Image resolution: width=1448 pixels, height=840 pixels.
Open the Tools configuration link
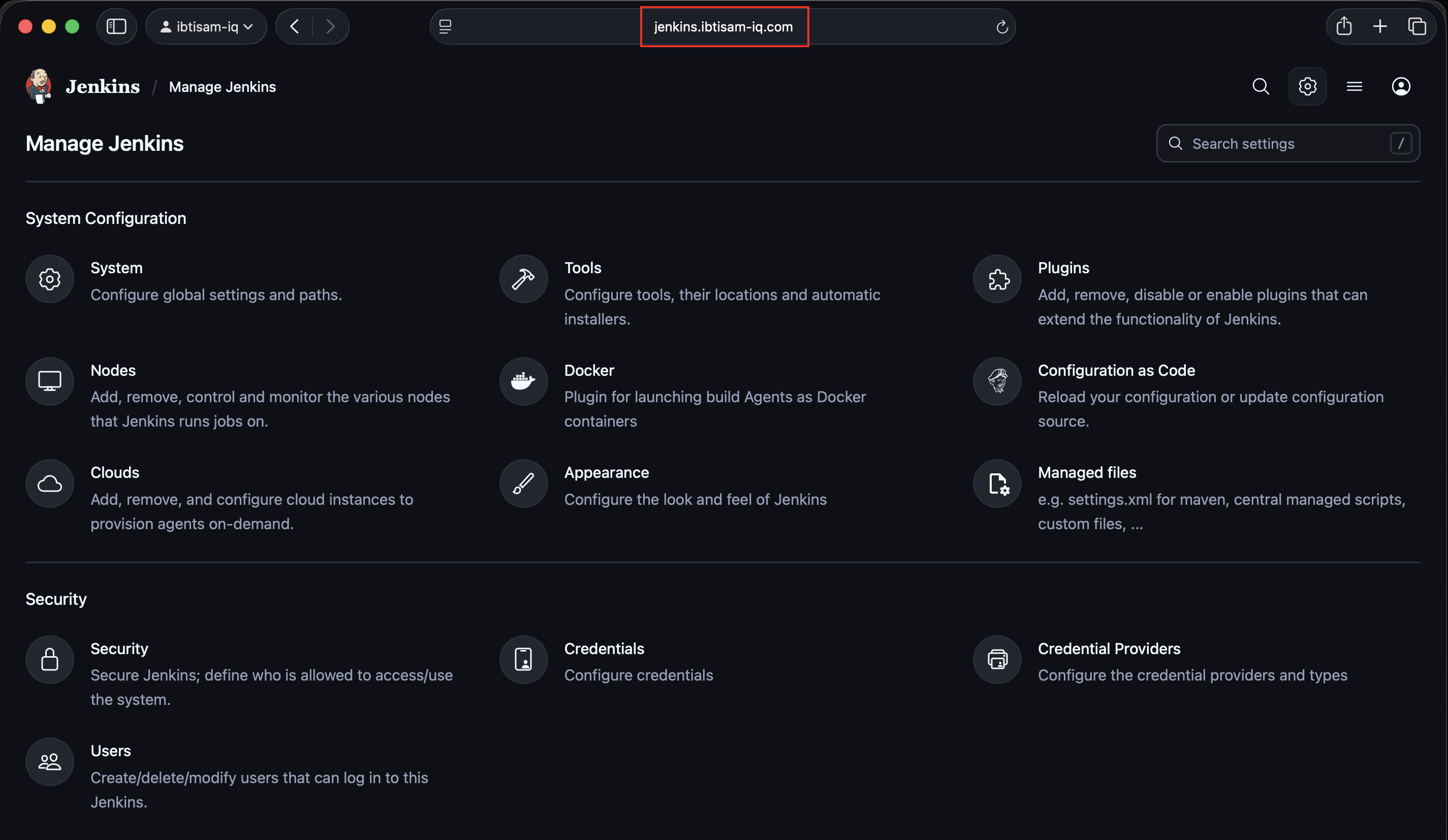click(583, 268)
